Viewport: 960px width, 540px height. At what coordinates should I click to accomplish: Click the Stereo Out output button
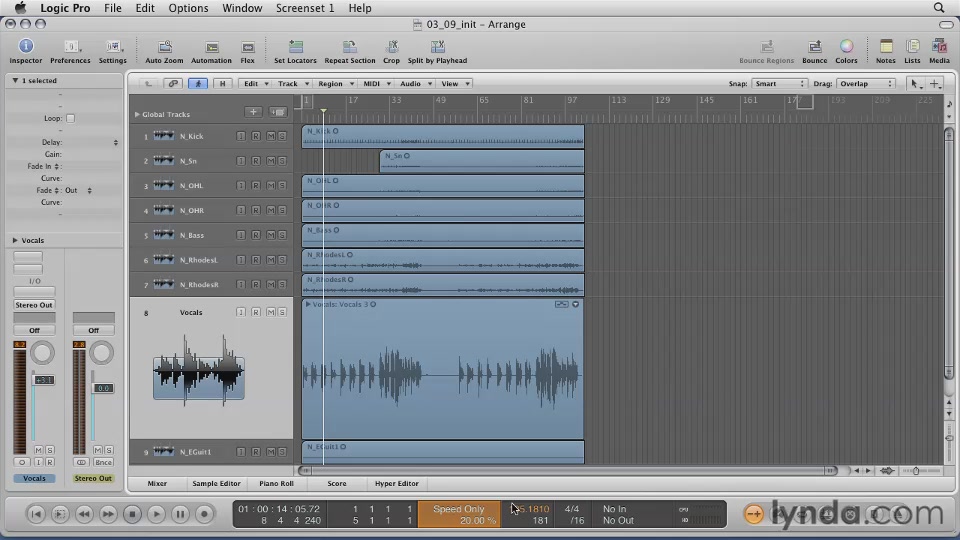34,305
